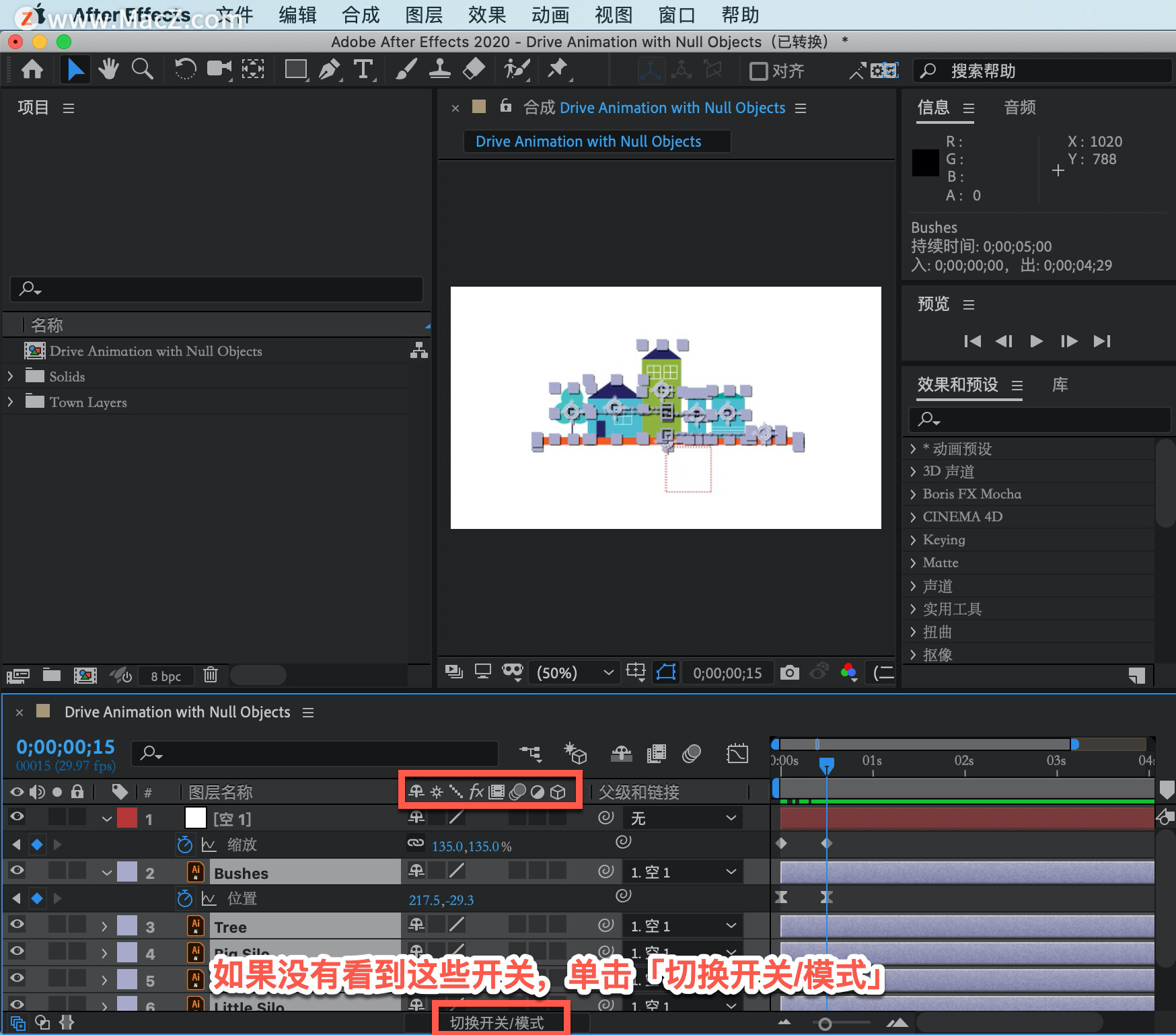The width and height of the screenshot is (1176, 1035).
Task: Choose the Puppet Pin tool
Action: tap(558, 69)
